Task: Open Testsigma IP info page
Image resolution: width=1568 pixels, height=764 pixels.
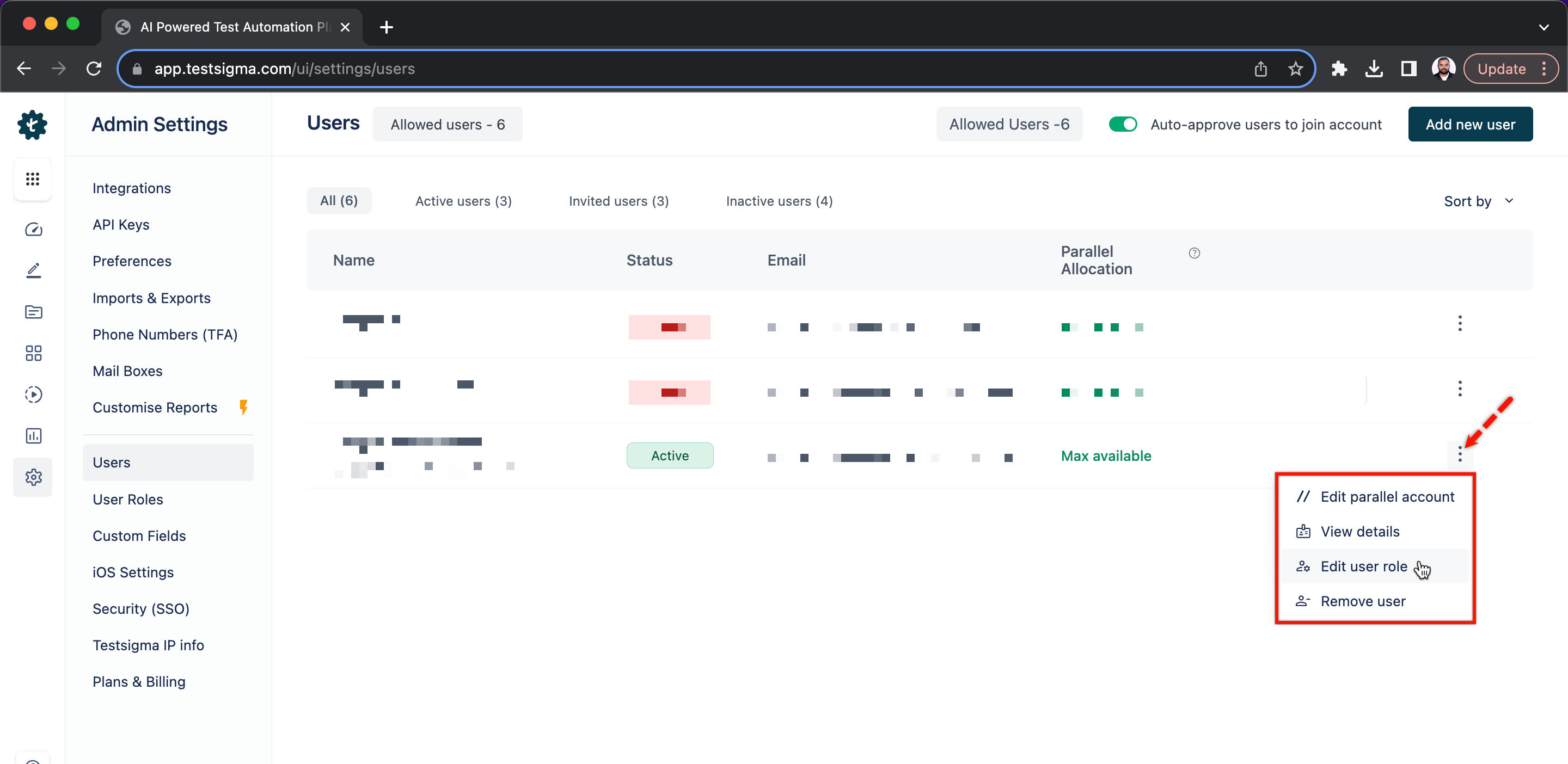Action: coord(149,645)
